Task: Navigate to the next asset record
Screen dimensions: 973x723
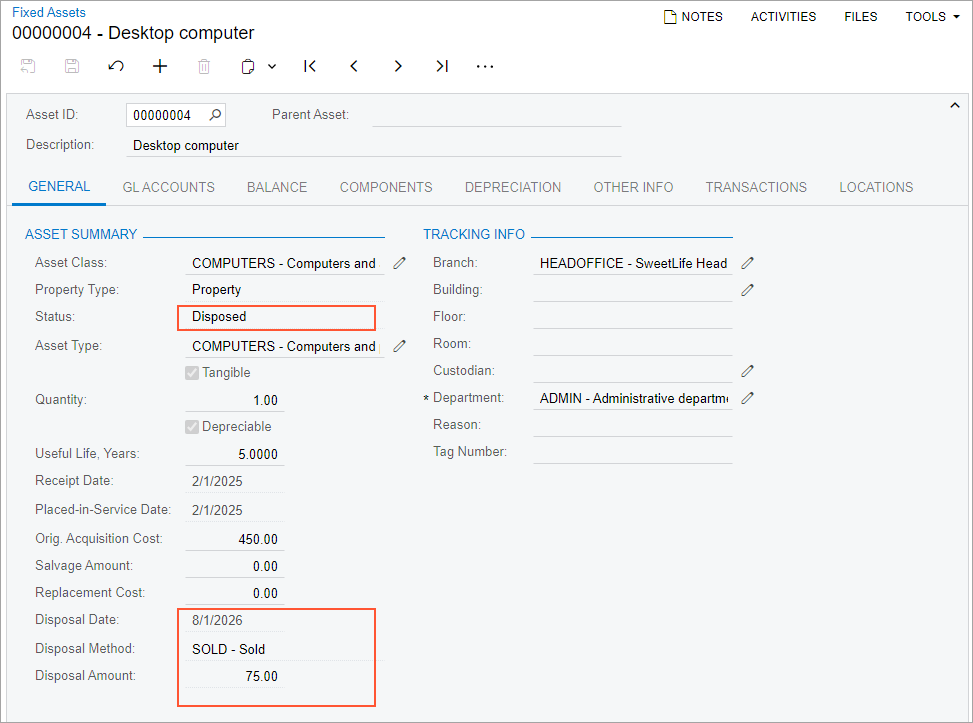Action: 398,66
